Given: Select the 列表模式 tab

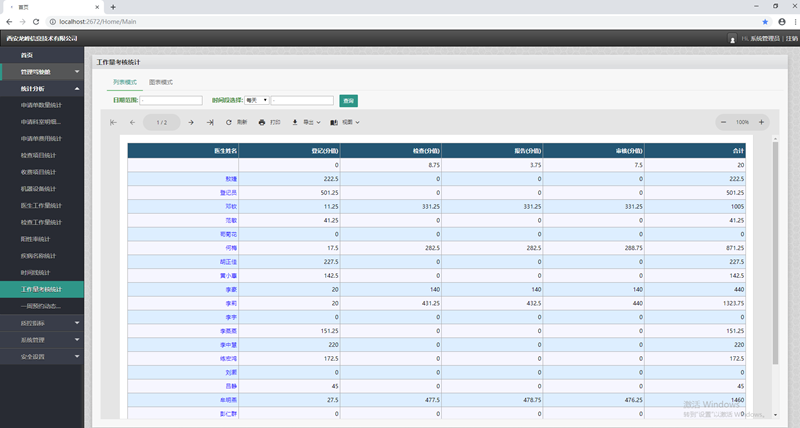Looking at the screenshot, I should [x=125, y=82].
